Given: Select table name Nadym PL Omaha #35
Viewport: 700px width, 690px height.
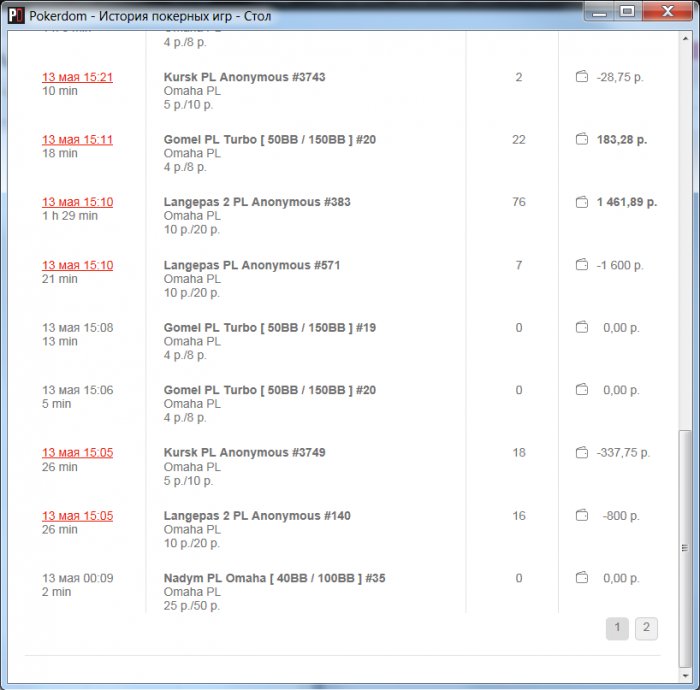Looking at the screenshot, I should tap(275, 578).
